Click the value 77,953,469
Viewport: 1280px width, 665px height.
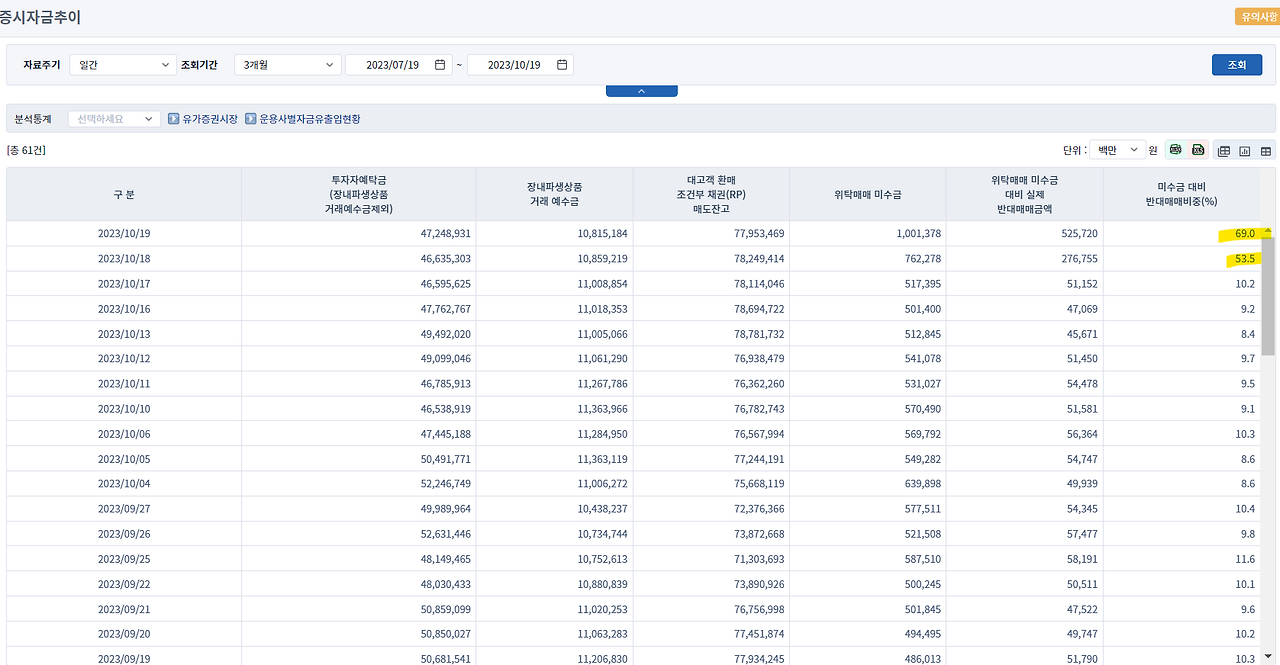pos(759,233)
